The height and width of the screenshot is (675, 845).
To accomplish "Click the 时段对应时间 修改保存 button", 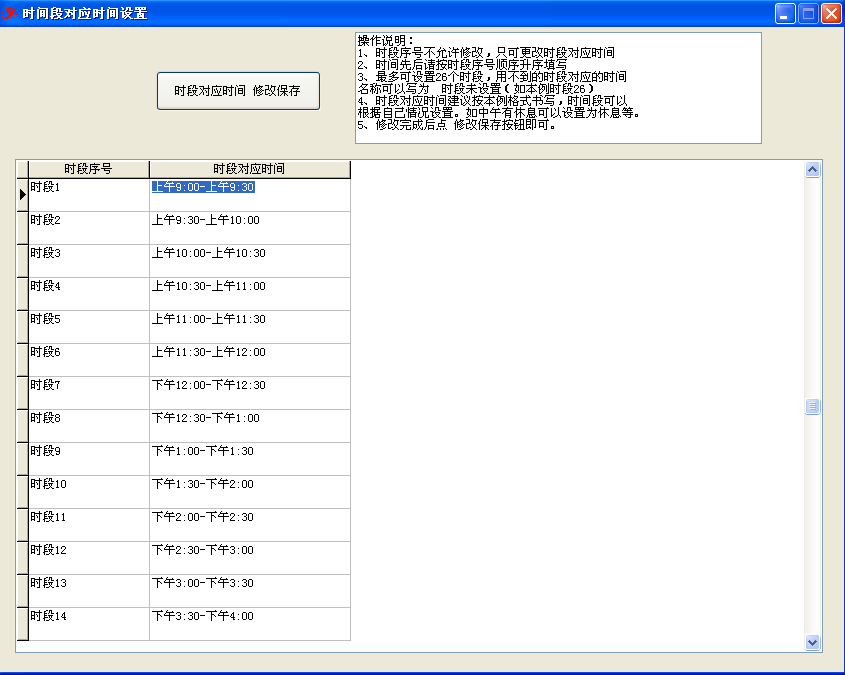I will (x=238, y=91).
